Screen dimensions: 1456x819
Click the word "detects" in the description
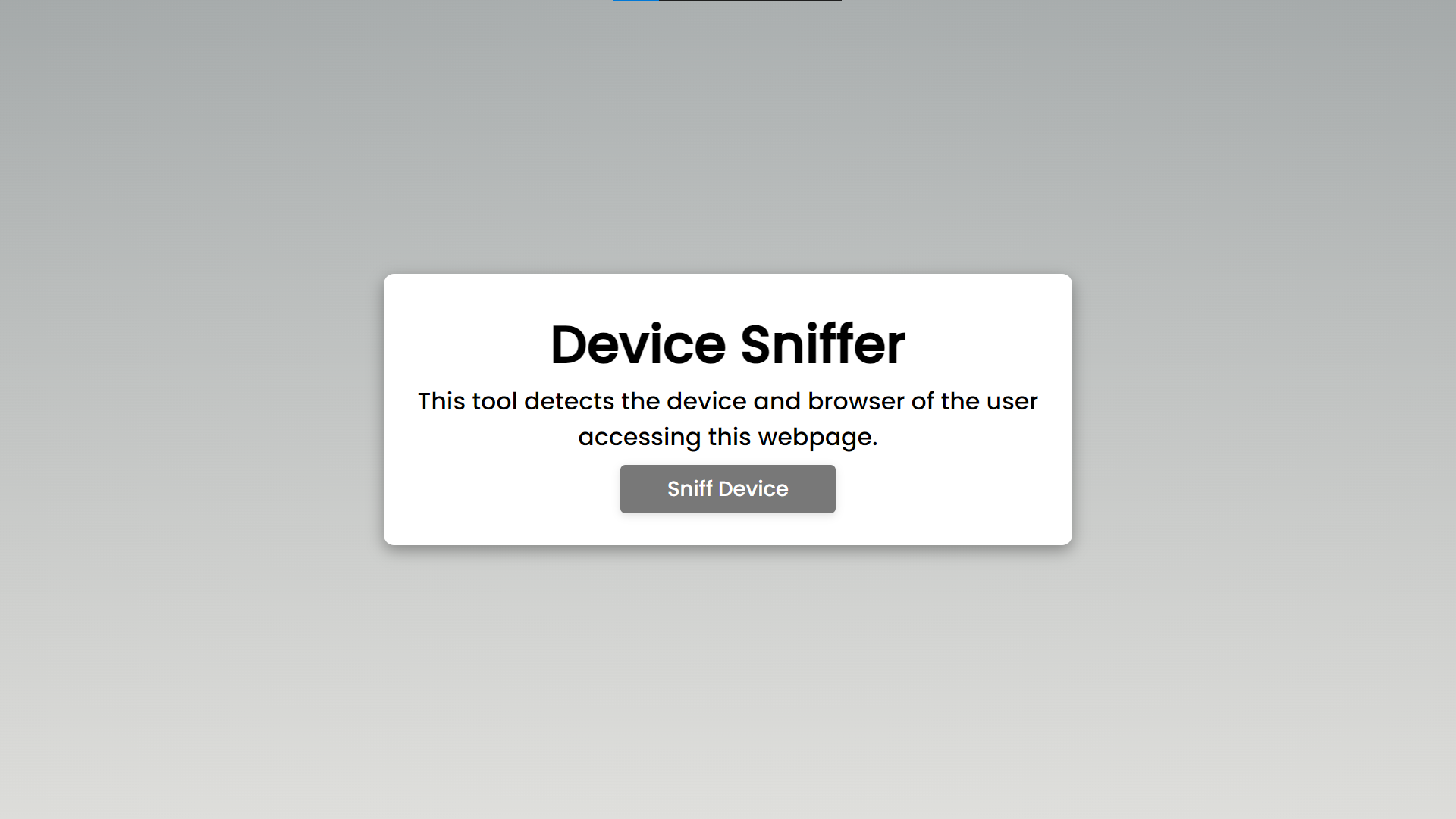(570, 401)
